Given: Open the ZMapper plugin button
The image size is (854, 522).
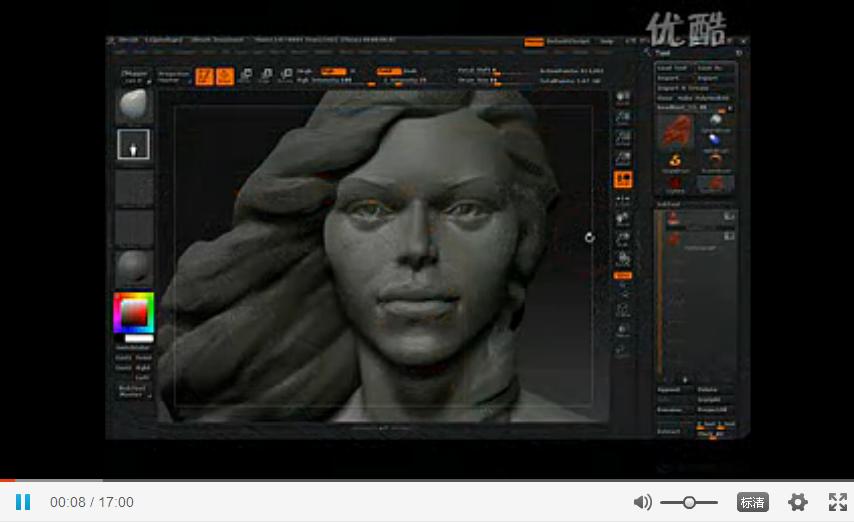Looking at the screenshot, I should tap(135, 76).
